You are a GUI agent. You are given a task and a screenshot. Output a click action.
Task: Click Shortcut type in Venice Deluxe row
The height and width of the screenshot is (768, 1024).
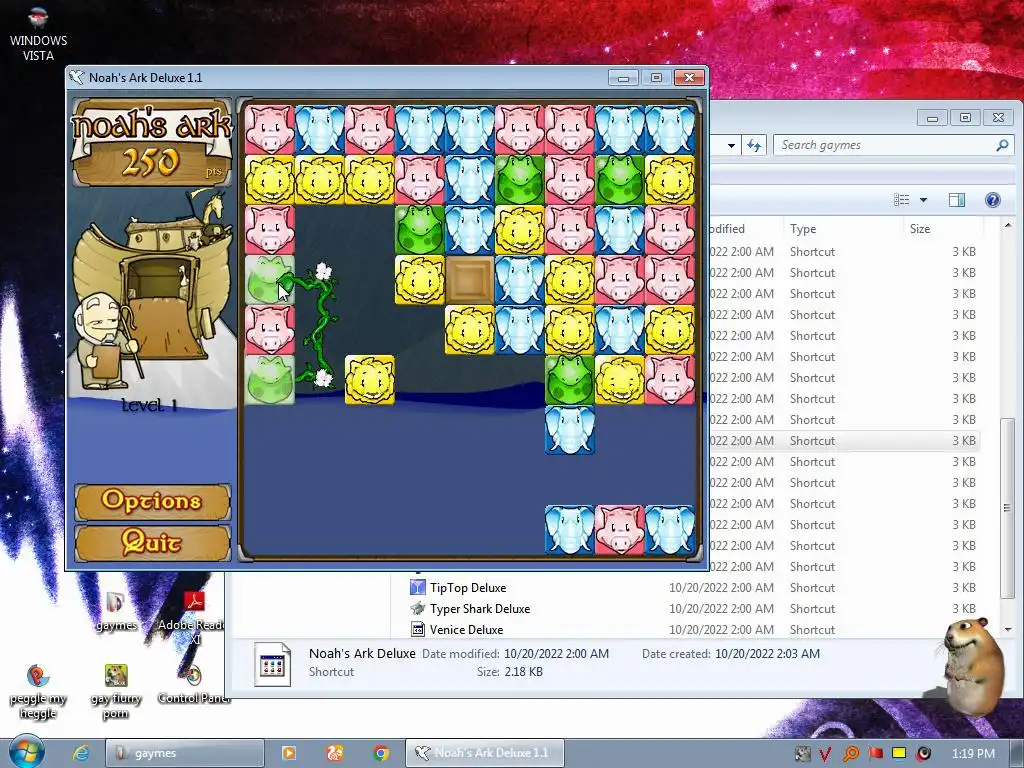pos(812,630)
